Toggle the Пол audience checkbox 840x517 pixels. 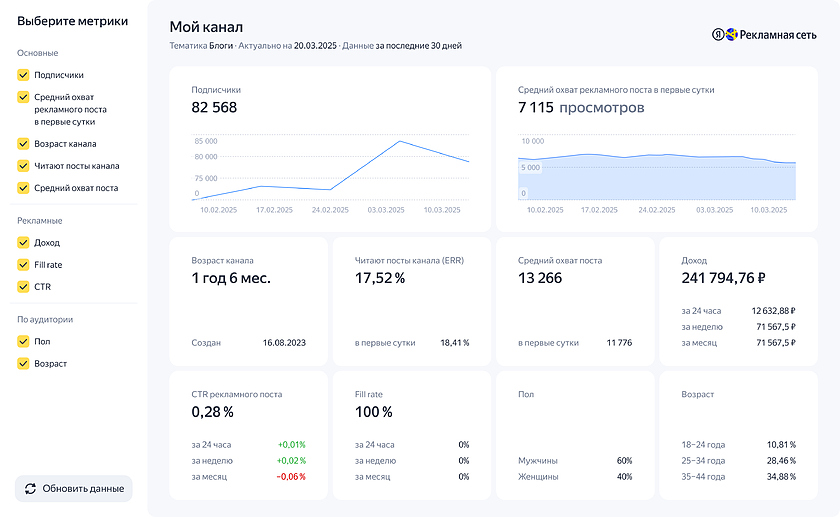23,342
